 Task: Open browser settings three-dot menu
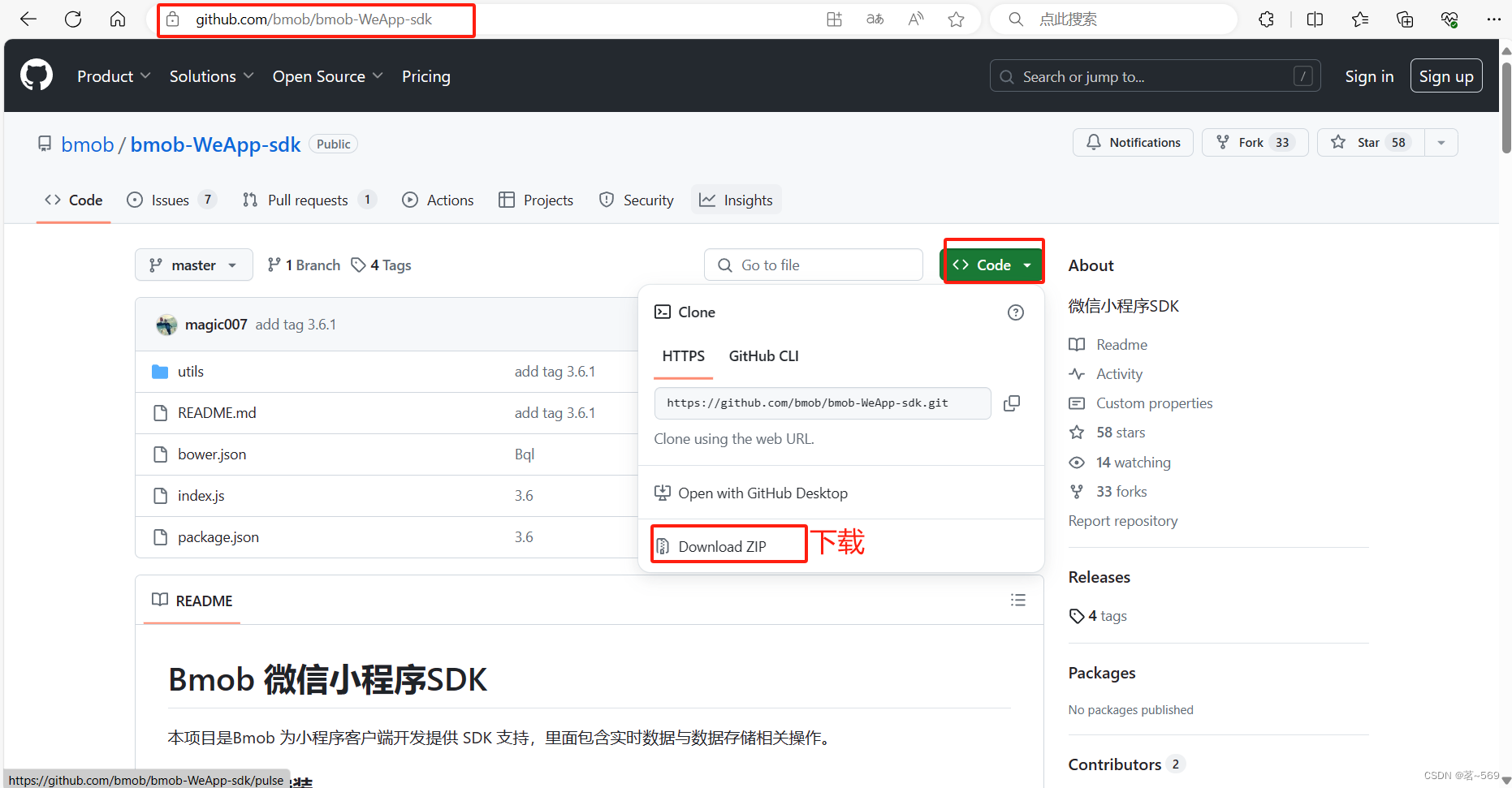coord(1493,19)
